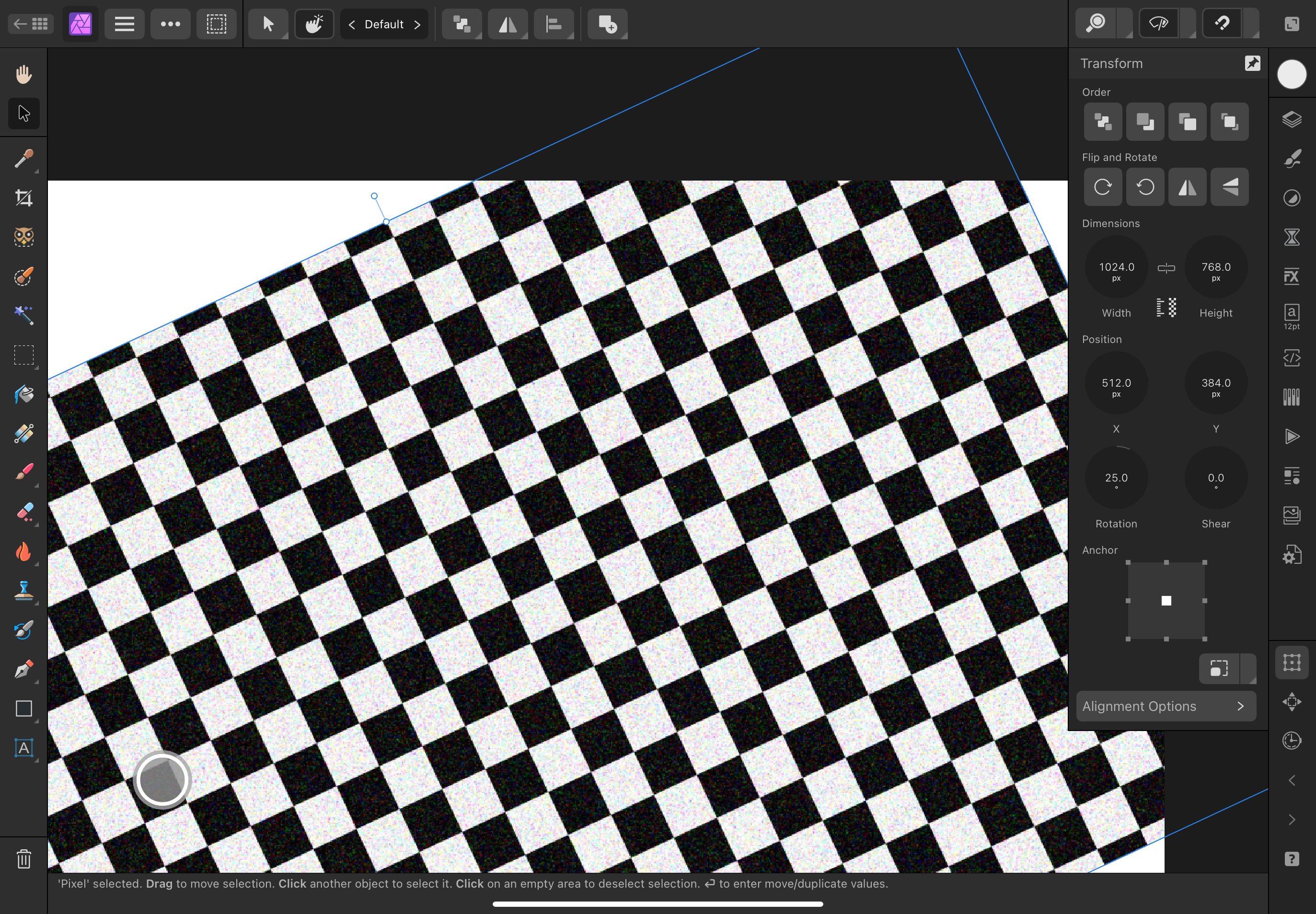Toggle the aspect ratio lock link

(1166, 268)
